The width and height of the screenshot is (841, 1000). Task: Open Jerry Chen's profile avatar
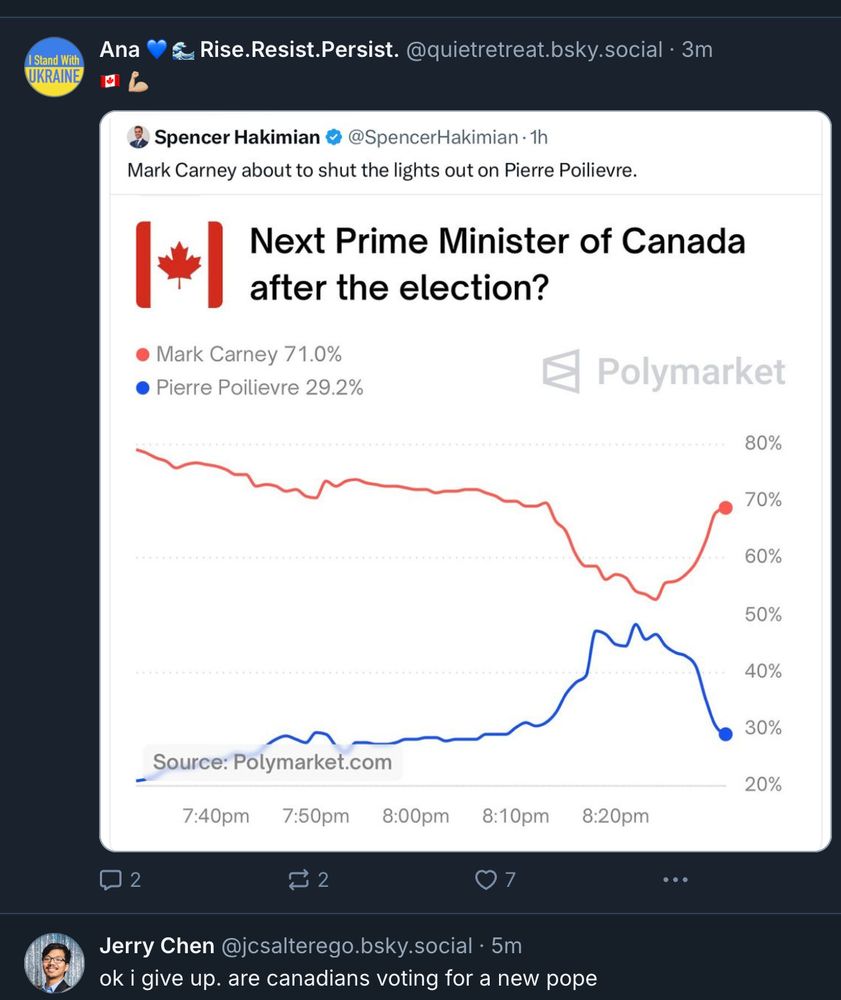54,963
